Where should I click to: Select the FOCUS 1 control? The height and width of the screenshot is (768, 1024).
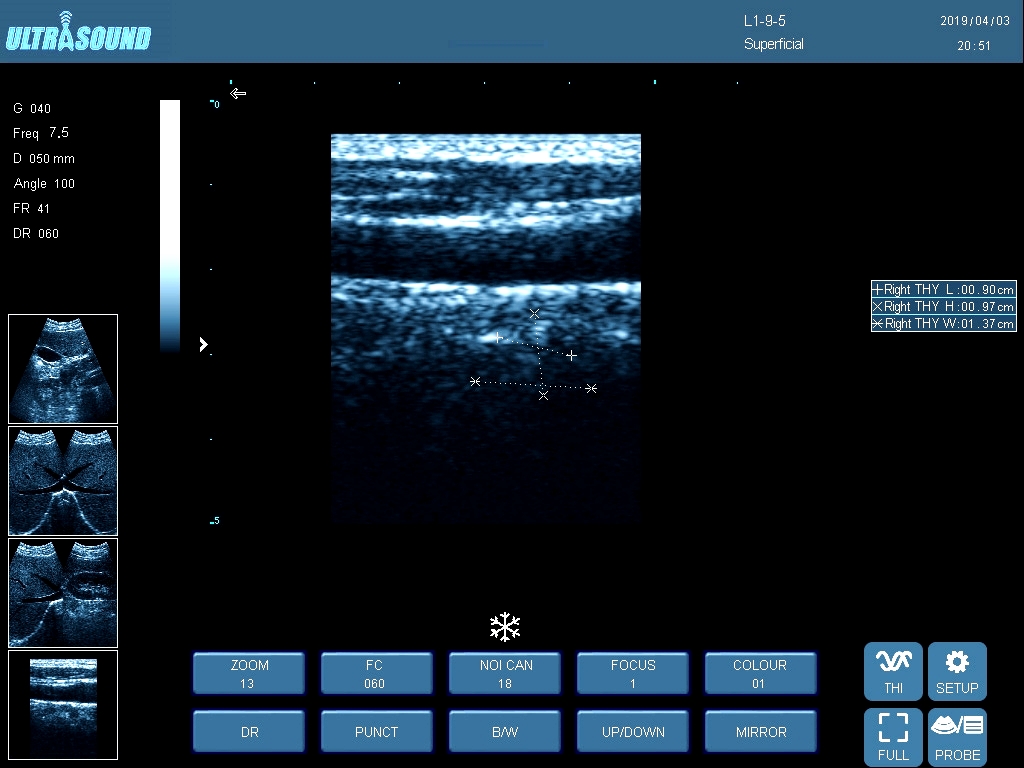point(633,673)
